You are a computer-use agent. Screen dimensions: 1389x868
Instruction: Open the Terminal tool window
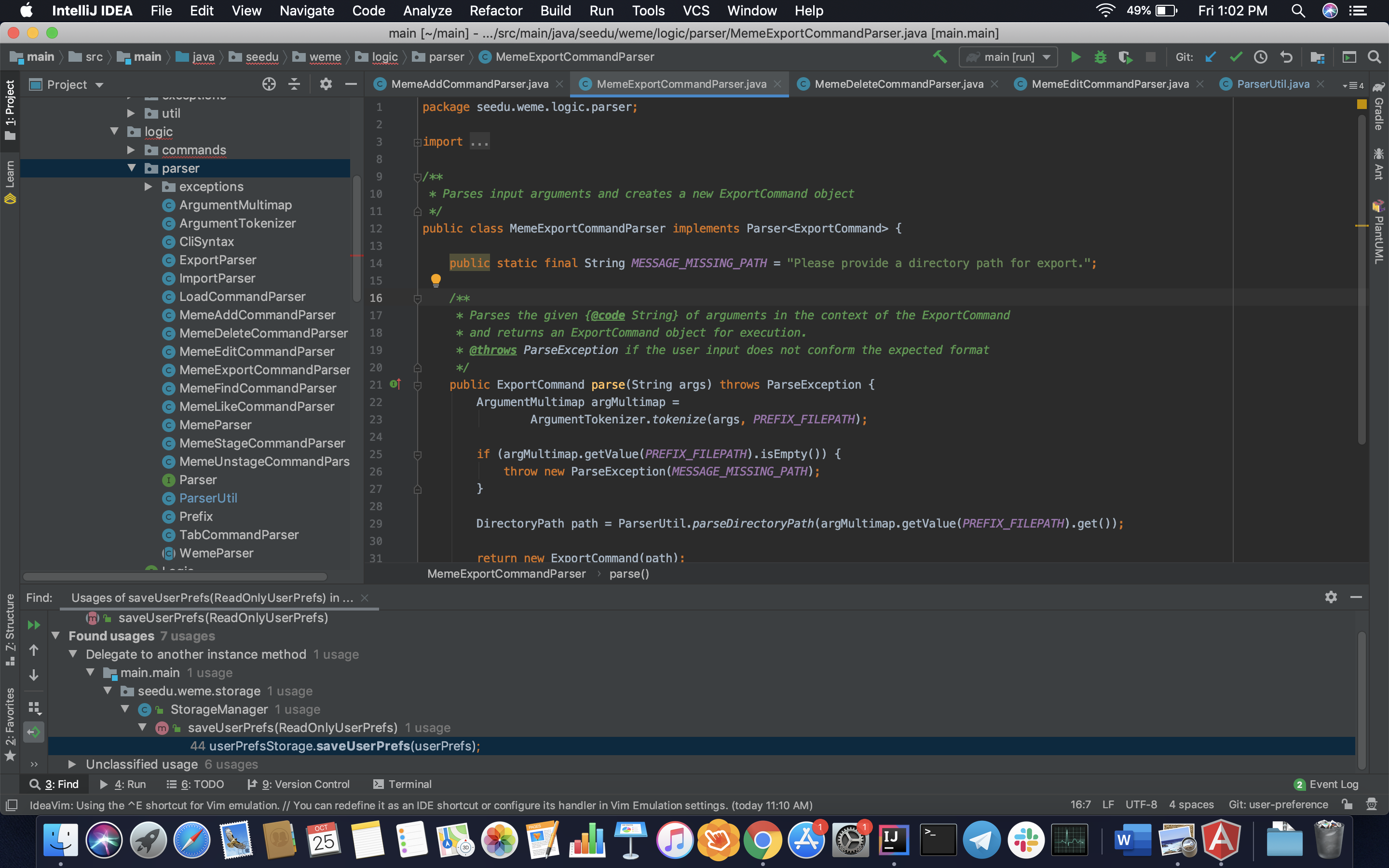[x=402, y=784]
